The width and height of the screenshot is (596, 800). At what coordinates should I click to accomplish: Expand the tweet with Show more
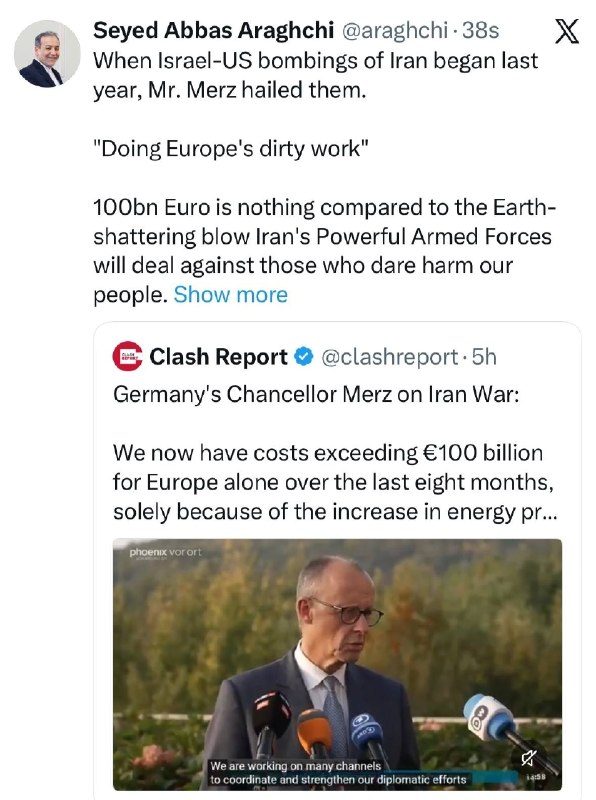pos(231,295)
